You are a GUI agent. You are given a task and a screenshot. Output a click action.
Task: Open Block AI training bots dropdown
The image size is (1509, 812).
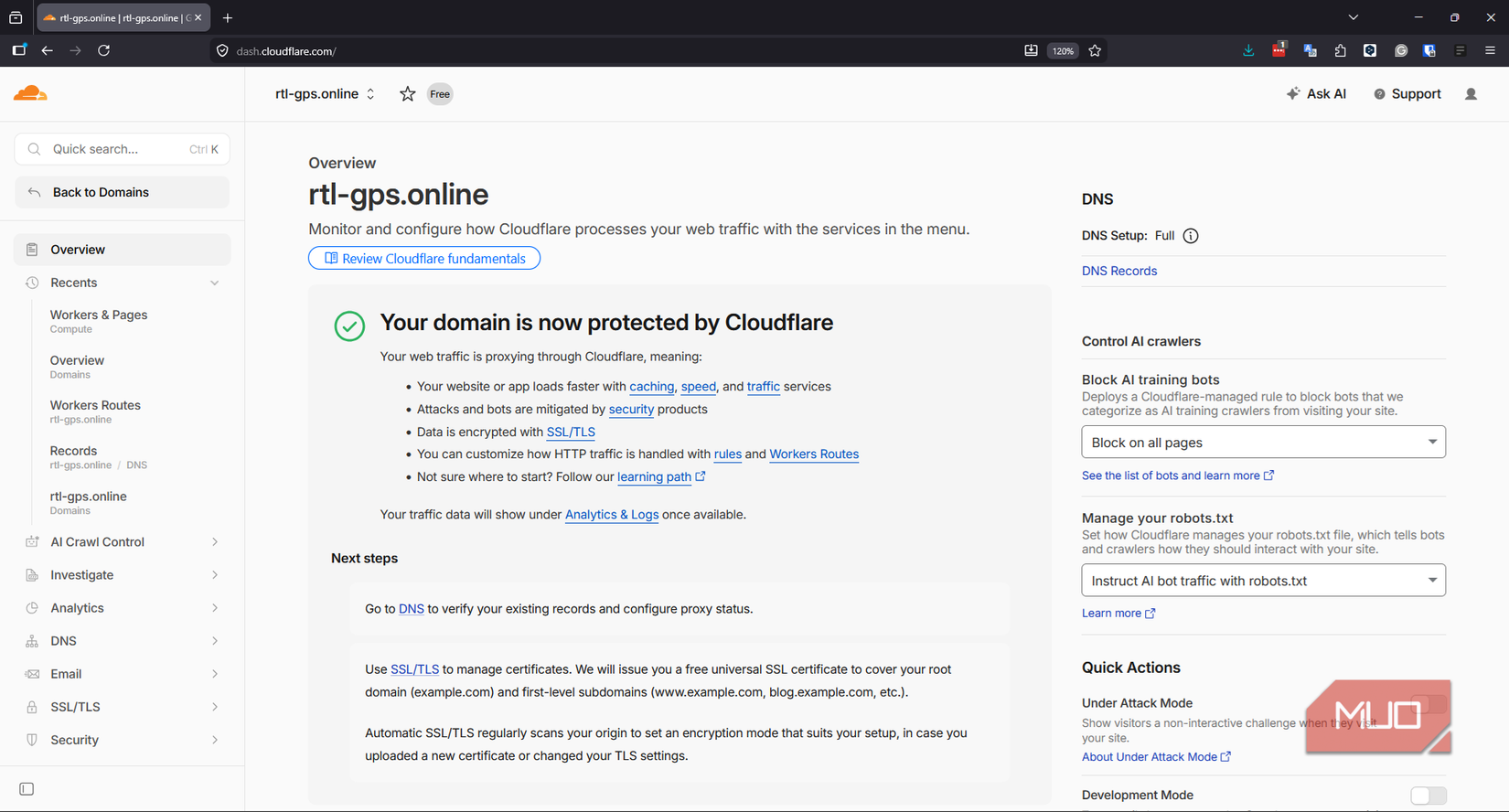1263,443
